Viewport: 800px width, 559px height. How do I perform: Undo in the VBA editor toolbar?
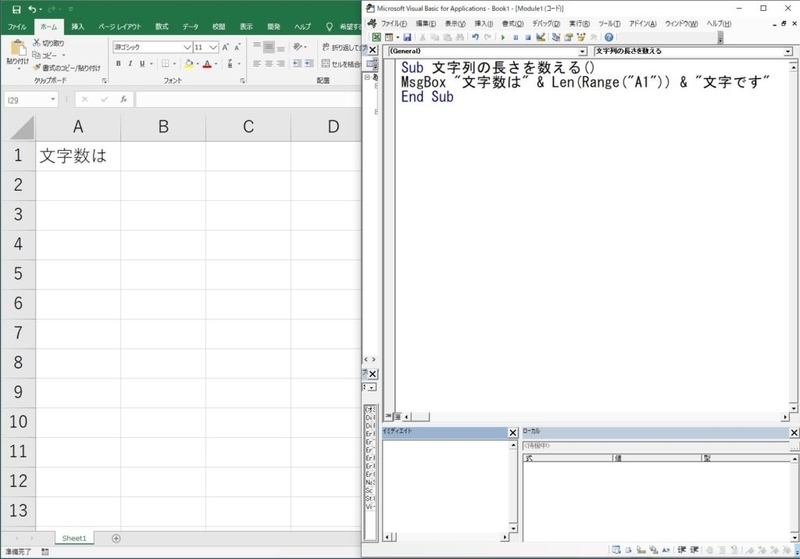pyautogui.click(x=476, y=37)
